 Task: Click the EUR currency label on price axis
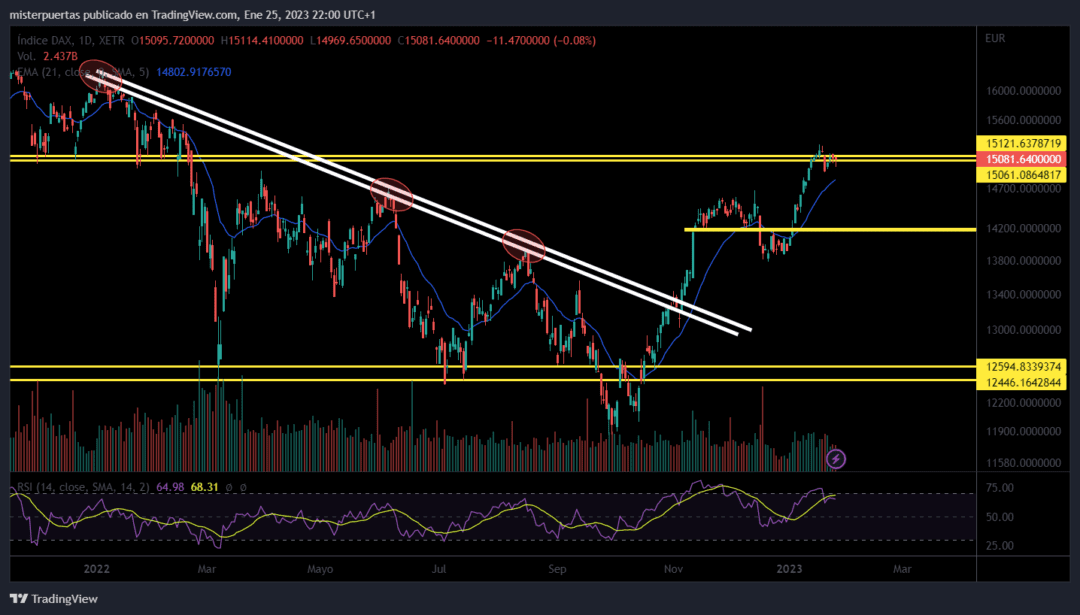click(994, 38)
